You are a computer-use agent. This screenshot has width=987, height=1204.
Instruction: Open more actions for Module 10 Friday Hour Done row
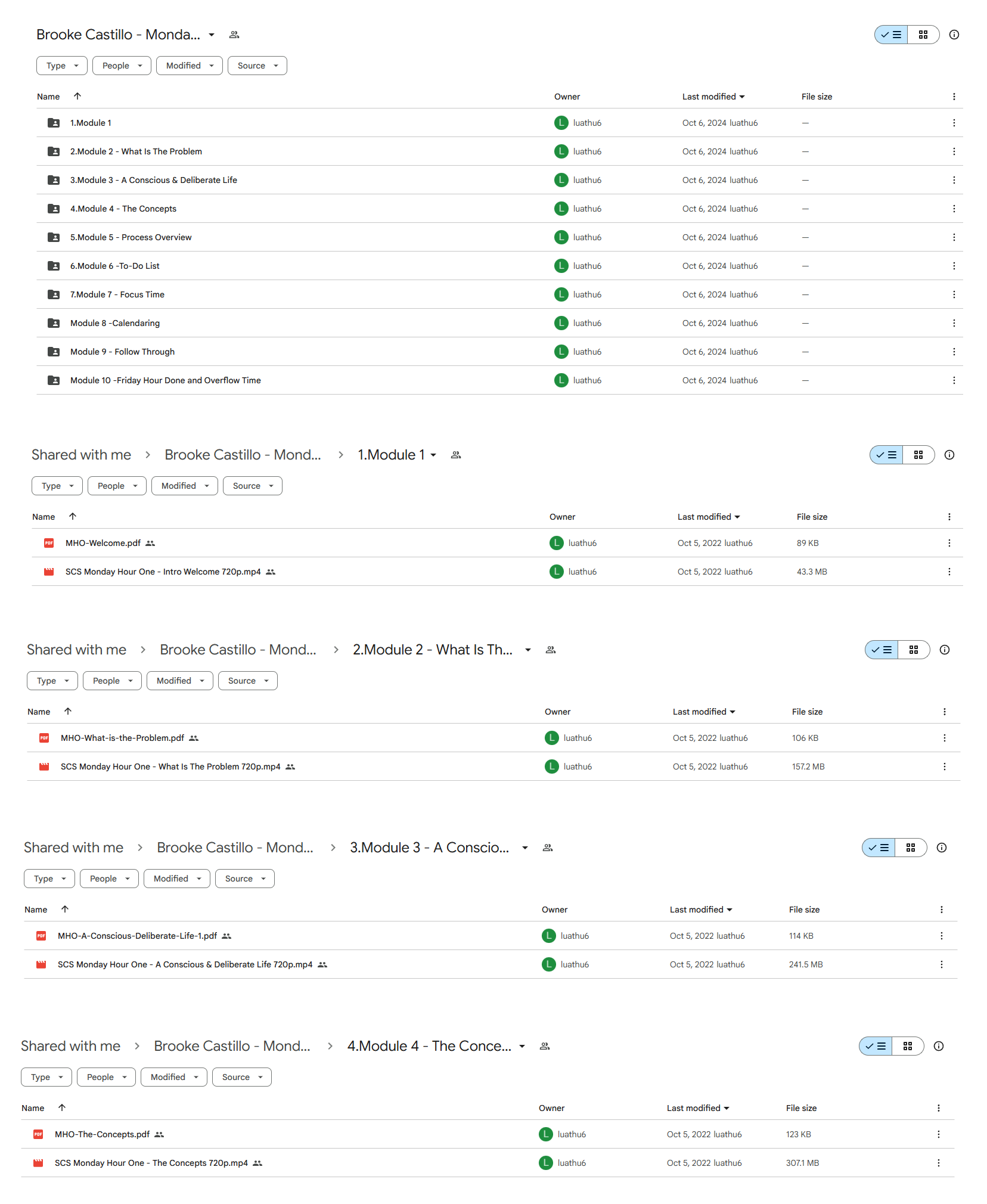[954, 380]
